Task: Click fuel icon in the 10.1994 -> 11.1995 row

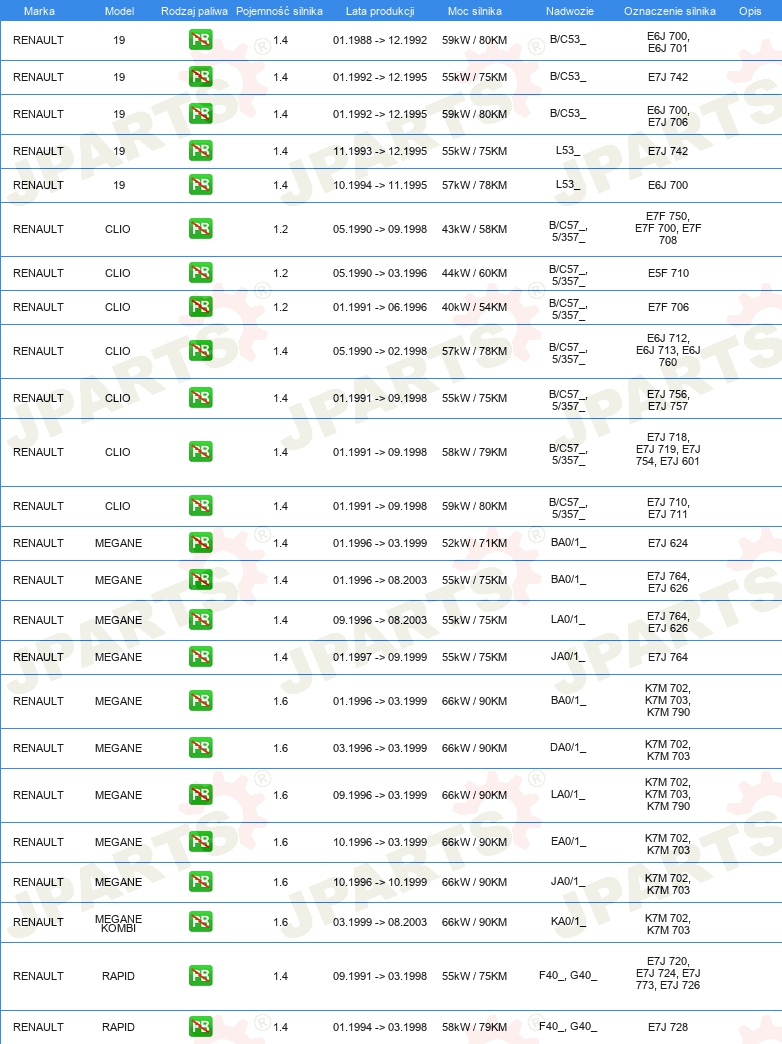Action: tap(200, 184)
